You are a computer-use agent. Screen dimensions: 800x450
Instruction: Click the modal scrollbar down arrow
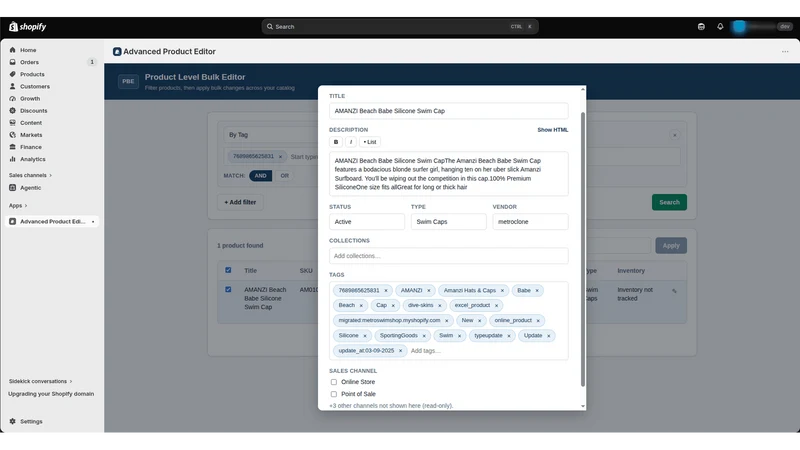(583, 407)
